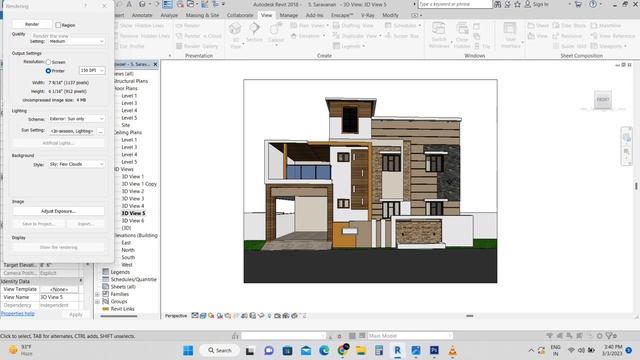Open the 150 DPI dropdown

[92, 71]
